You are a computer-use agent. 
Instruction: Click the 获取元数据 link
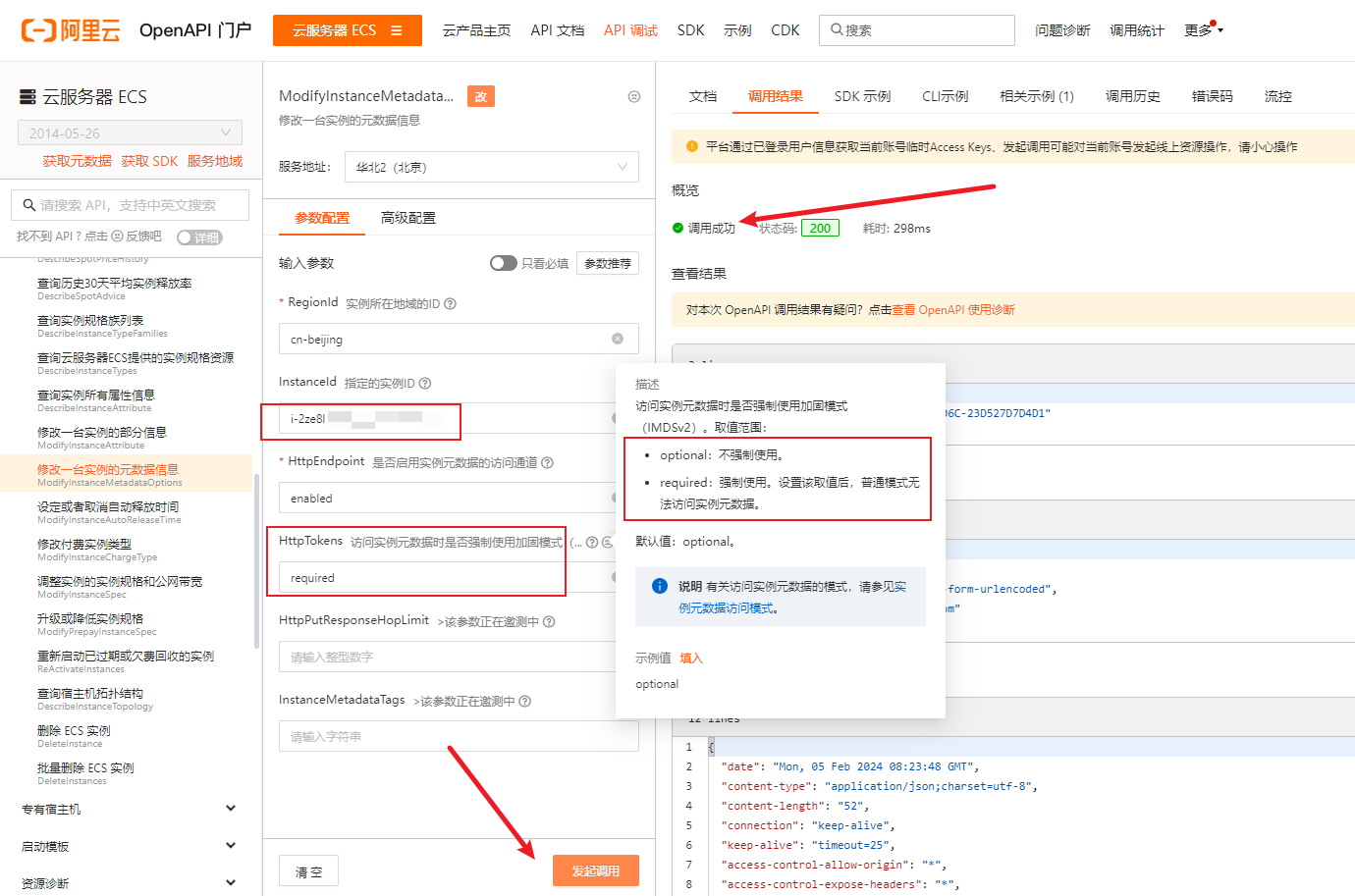click(x=77, y=161)
